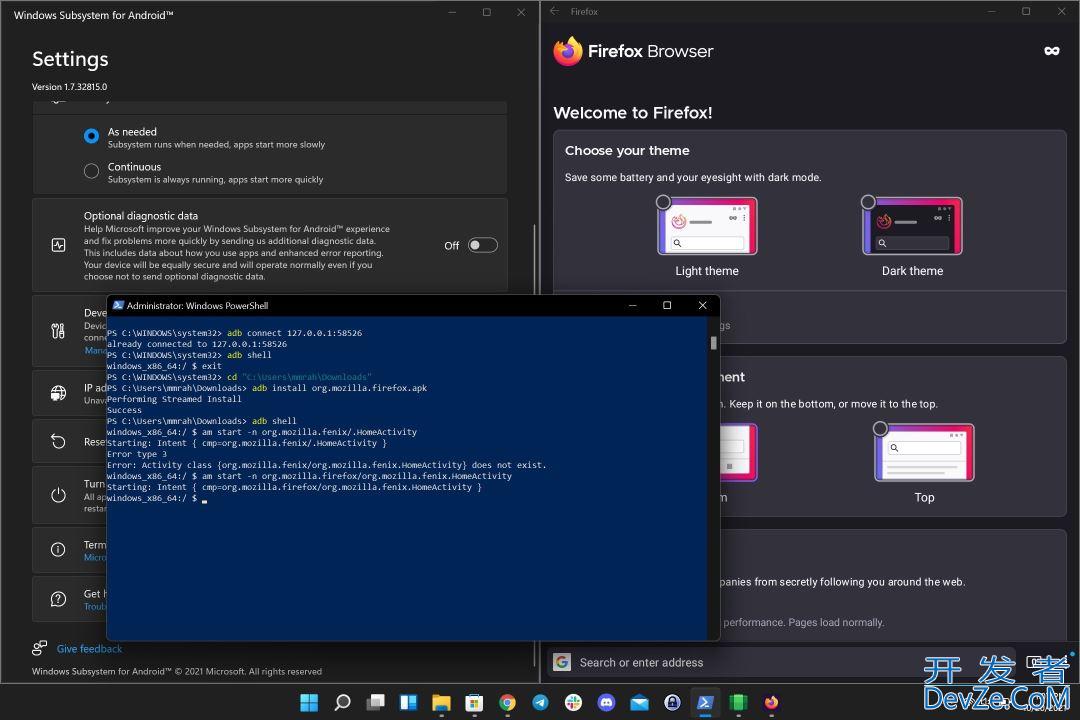
Task: Close the Administrator PowerShell window
Action: pos(703,305)
